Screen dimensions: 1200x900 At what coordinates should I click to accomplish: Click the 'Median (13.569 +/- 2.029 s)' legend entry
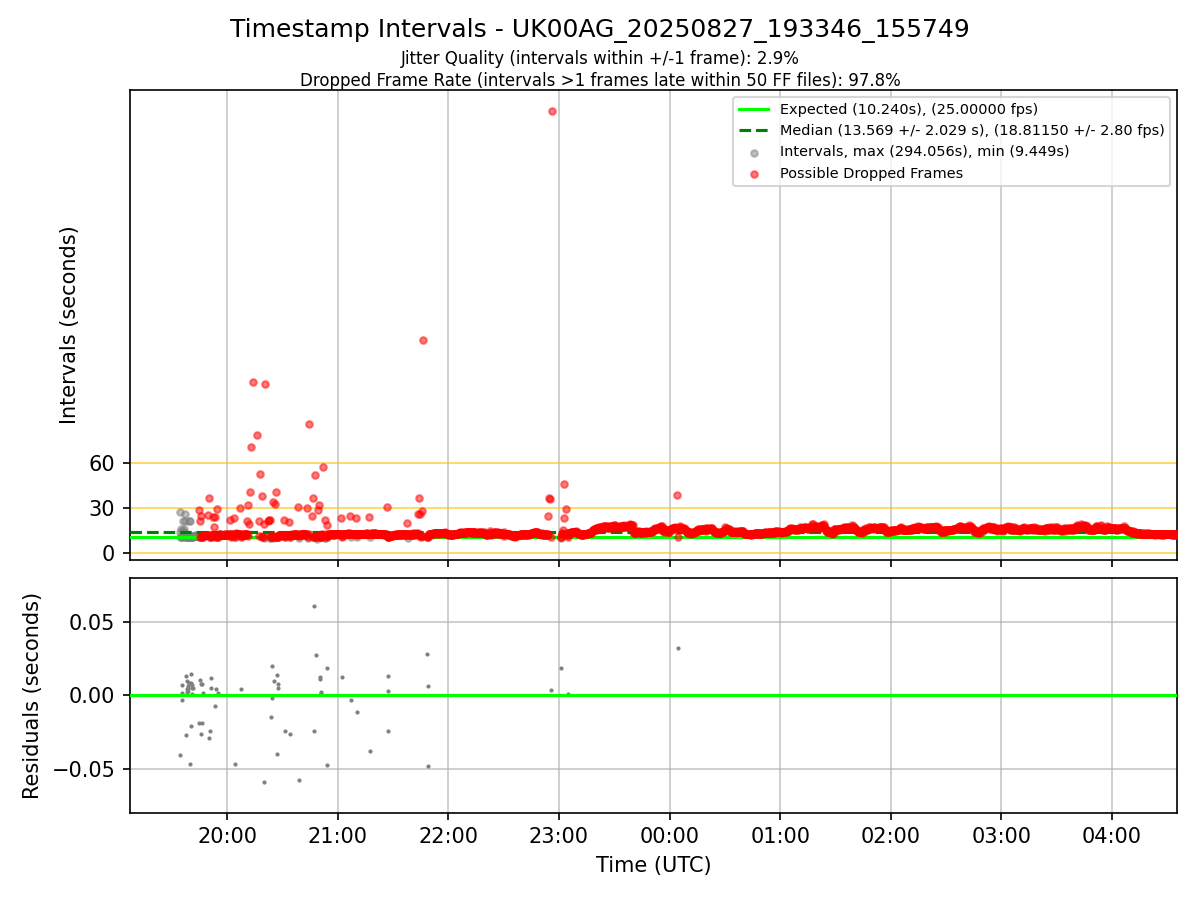(972, 130)
